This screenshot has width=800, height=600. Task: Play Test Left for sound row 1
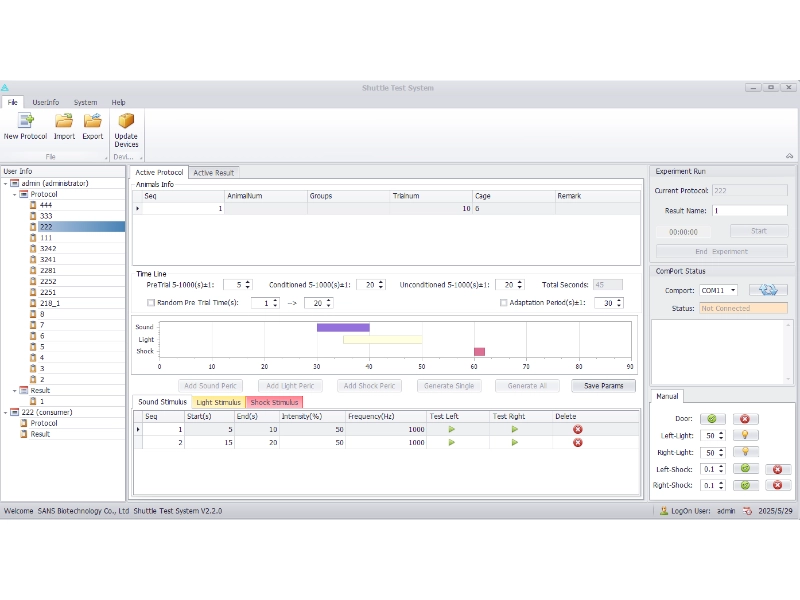452,429
